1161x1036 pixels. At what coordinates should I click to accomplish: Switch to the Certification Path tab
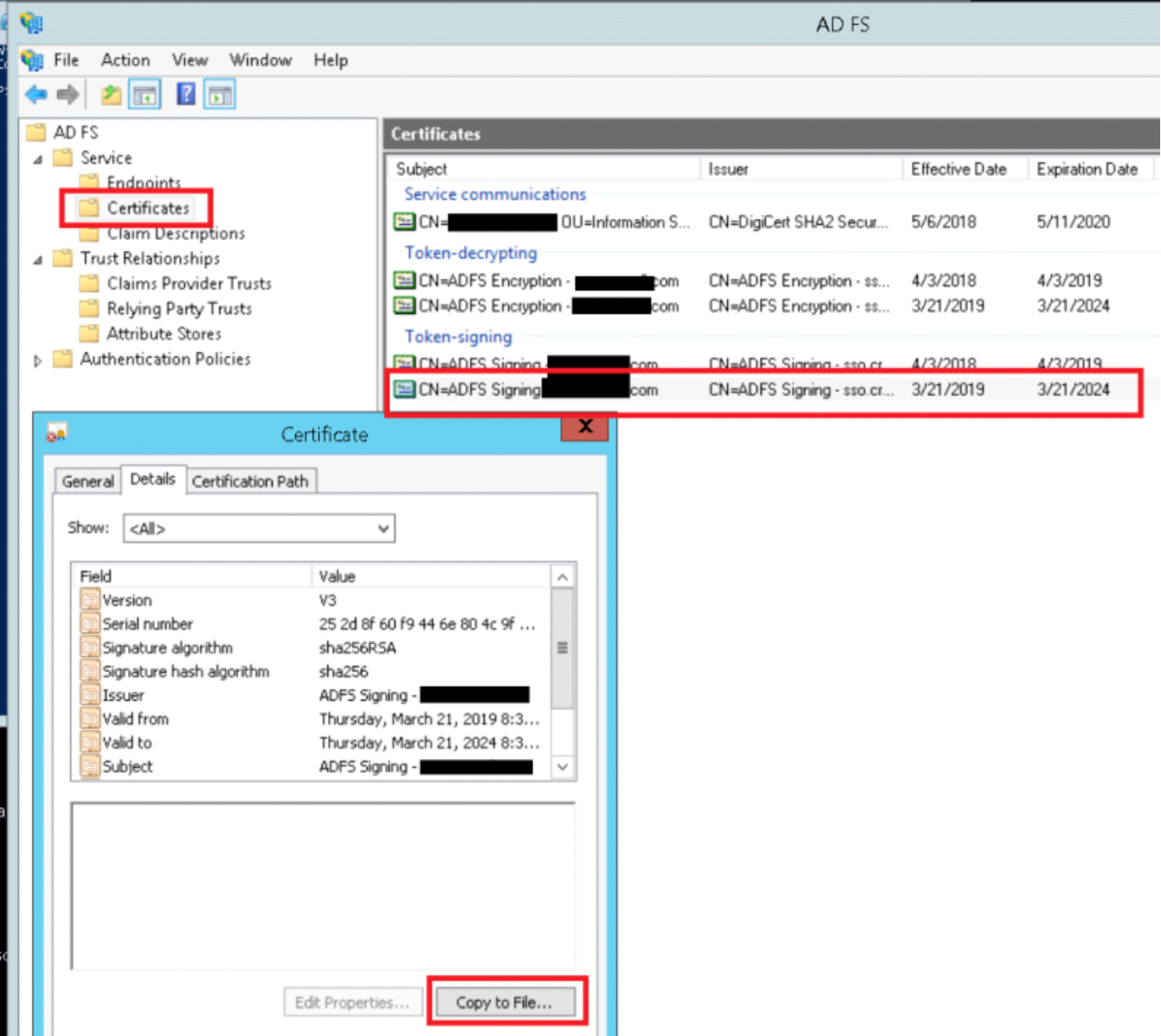click(251, 481)
